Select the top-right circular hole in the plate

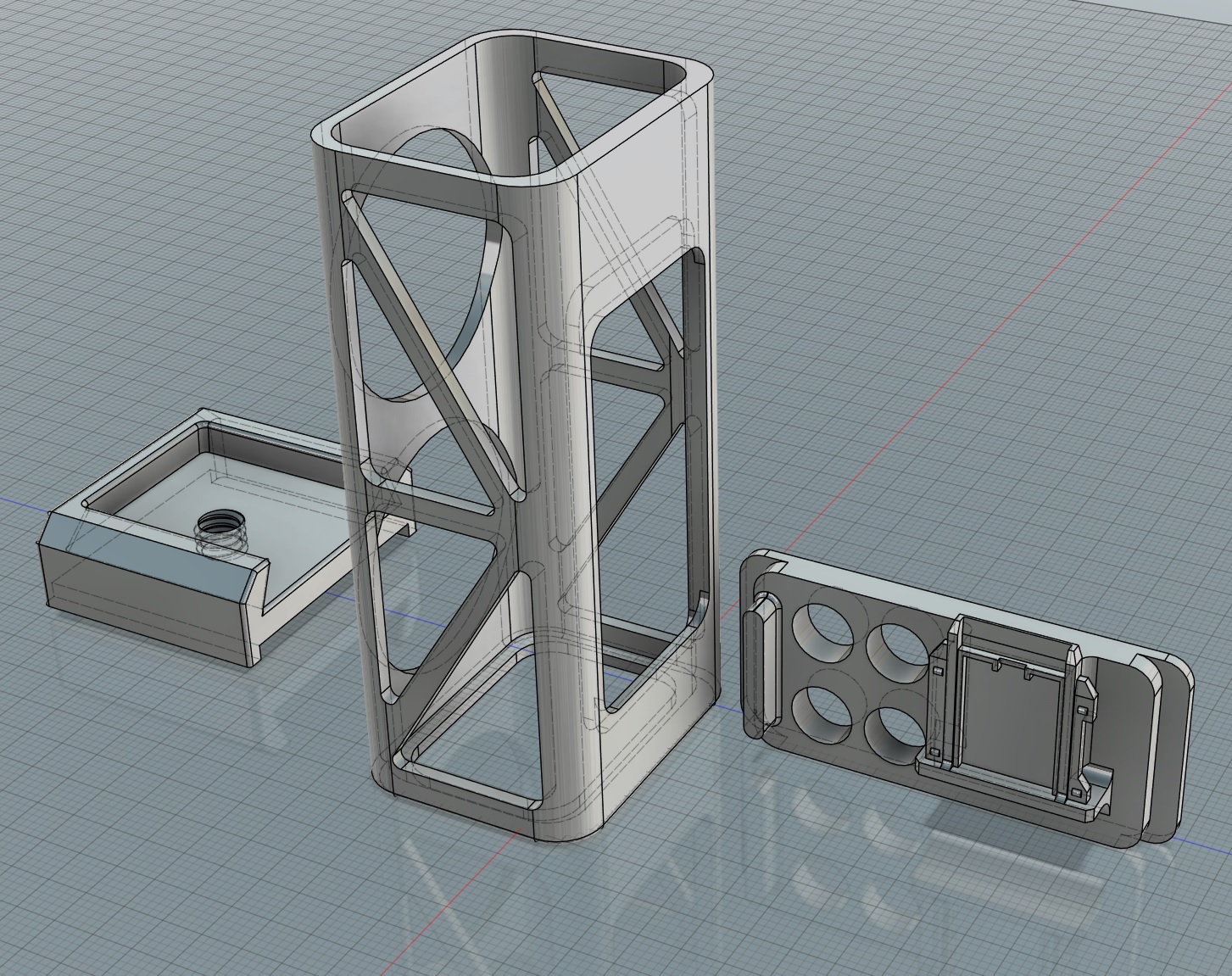(895, 650)
